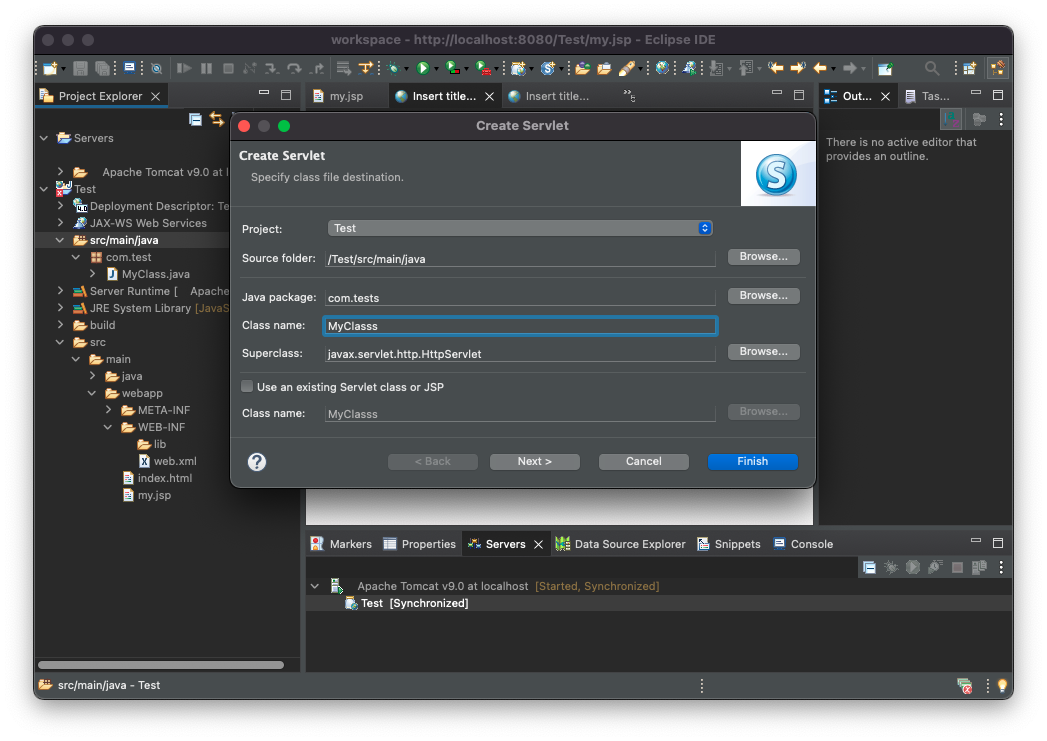Click the help question mark in dialog
This screenshot has height=741, width=1047.
coord(257,462)
